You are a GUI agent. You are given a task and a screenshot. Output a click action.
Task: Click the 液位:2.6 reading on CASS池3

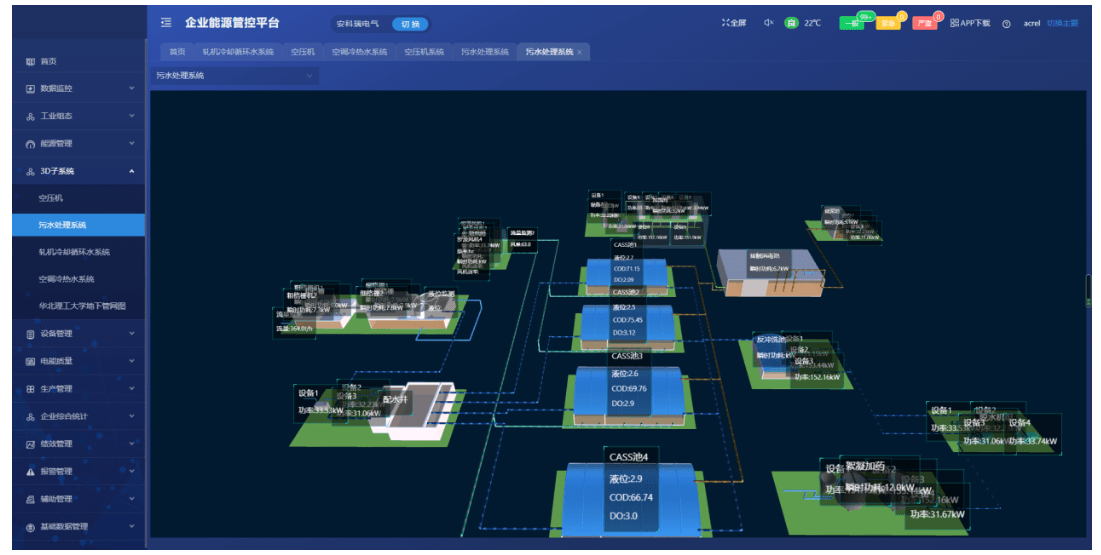coord(624,374)
